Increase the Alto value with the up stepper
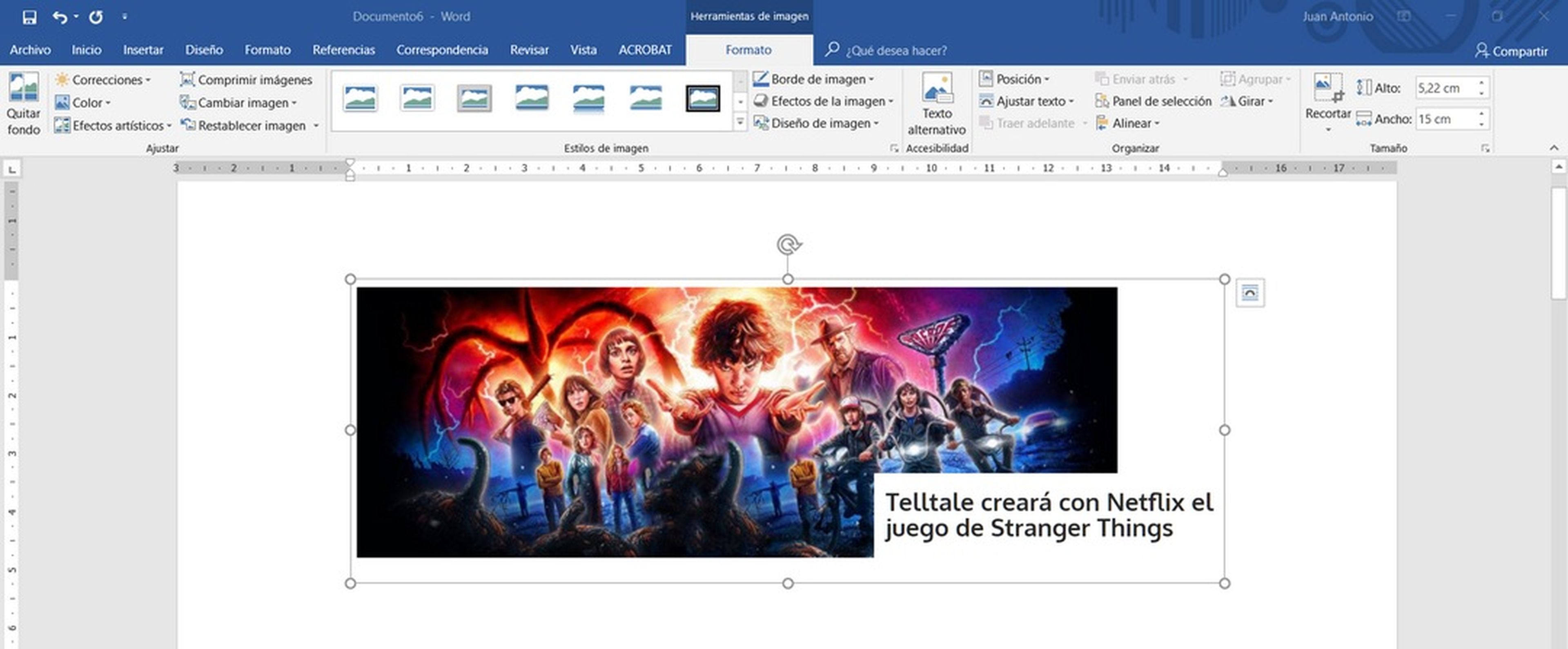1568x649 pixels. (x=1482, y=83)
